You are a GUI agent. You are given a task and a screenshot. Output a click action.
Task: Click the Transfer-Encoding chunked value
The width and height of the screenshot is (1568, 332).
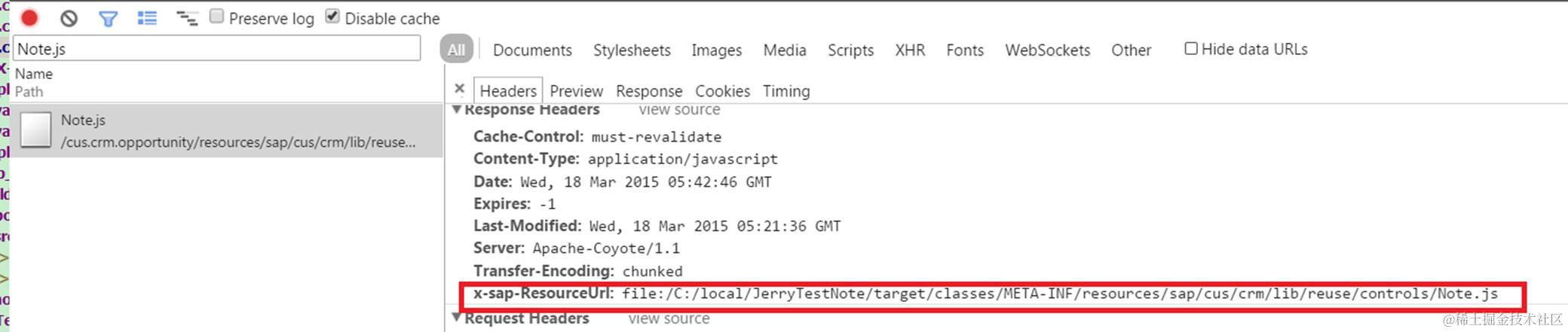click(652, 271)
